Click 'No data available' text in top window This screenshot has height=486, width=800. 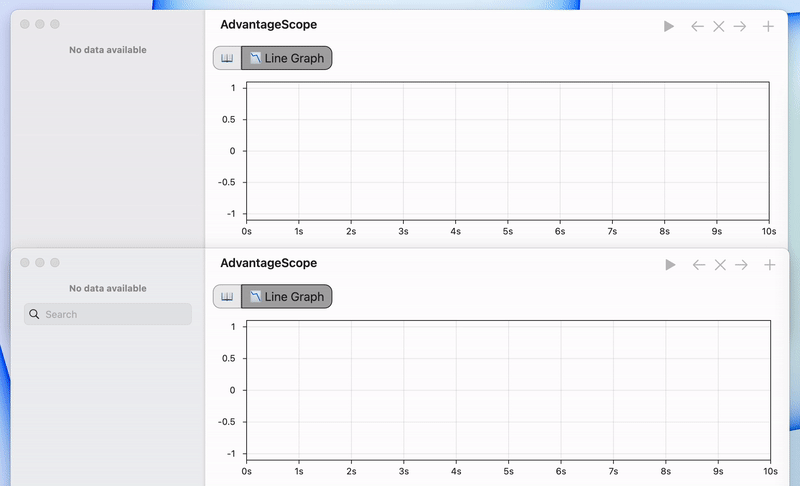pos(108,50)
